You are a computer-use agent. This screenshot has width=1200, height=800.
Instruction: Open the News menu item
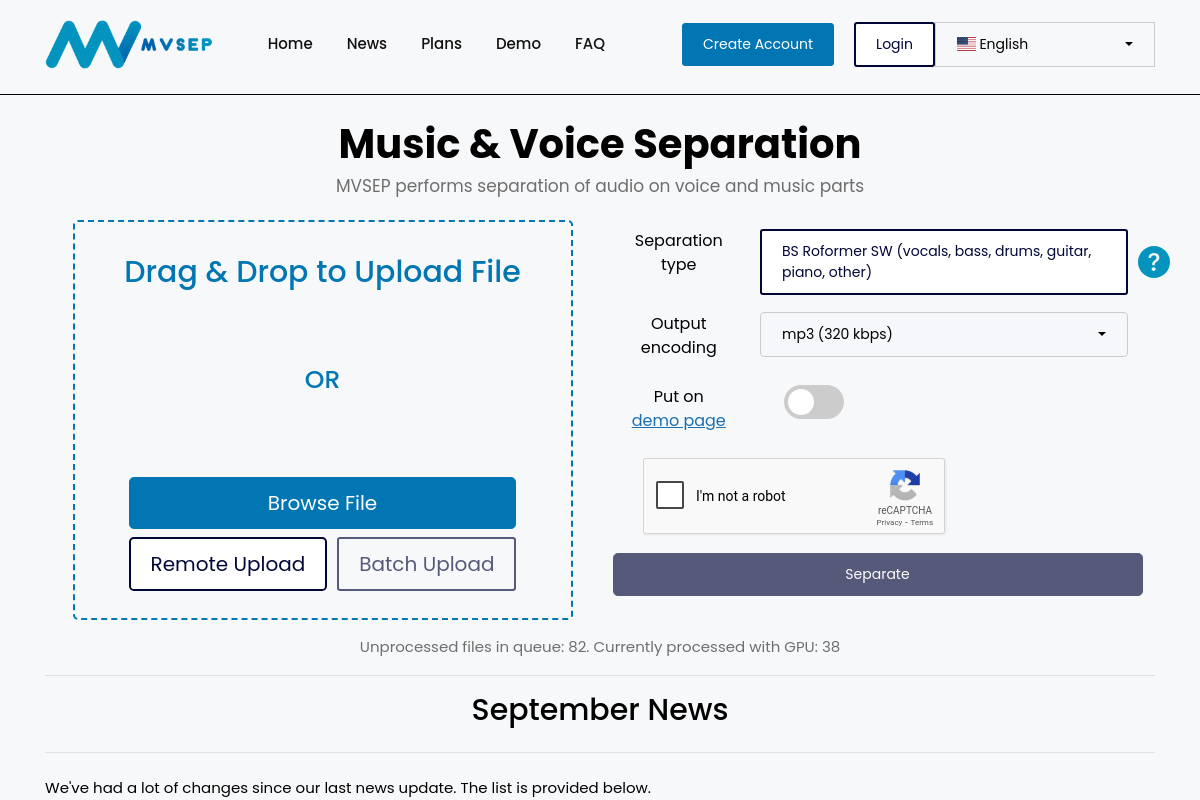(x=367, y=44)
